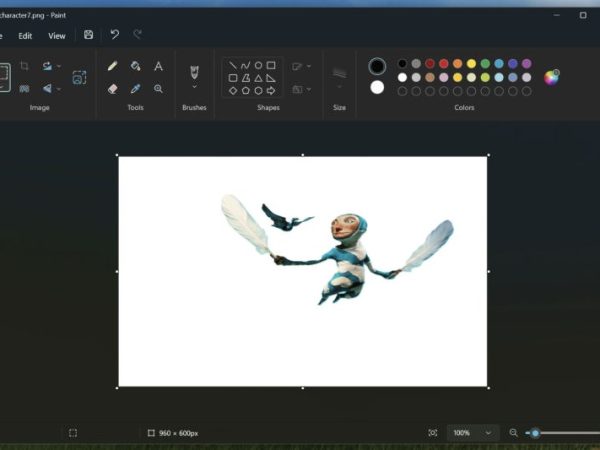600x450 pixels.
Task: Open the Rotate dropdown arrow
Action: (59, 66)
